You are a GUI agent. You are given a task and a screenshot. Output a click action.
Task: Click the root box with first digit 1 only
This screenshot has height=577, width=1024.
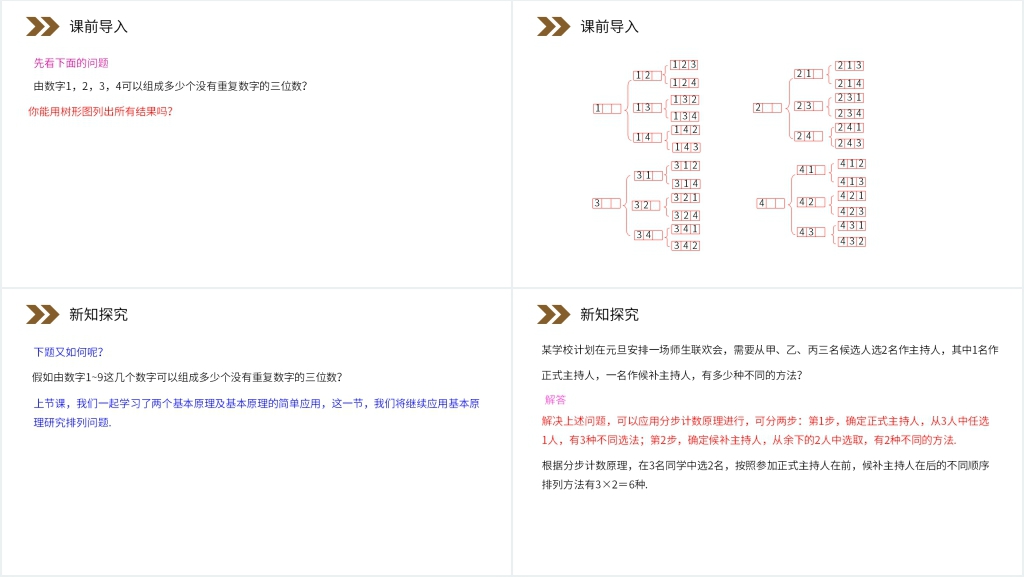tap(607, 109)
